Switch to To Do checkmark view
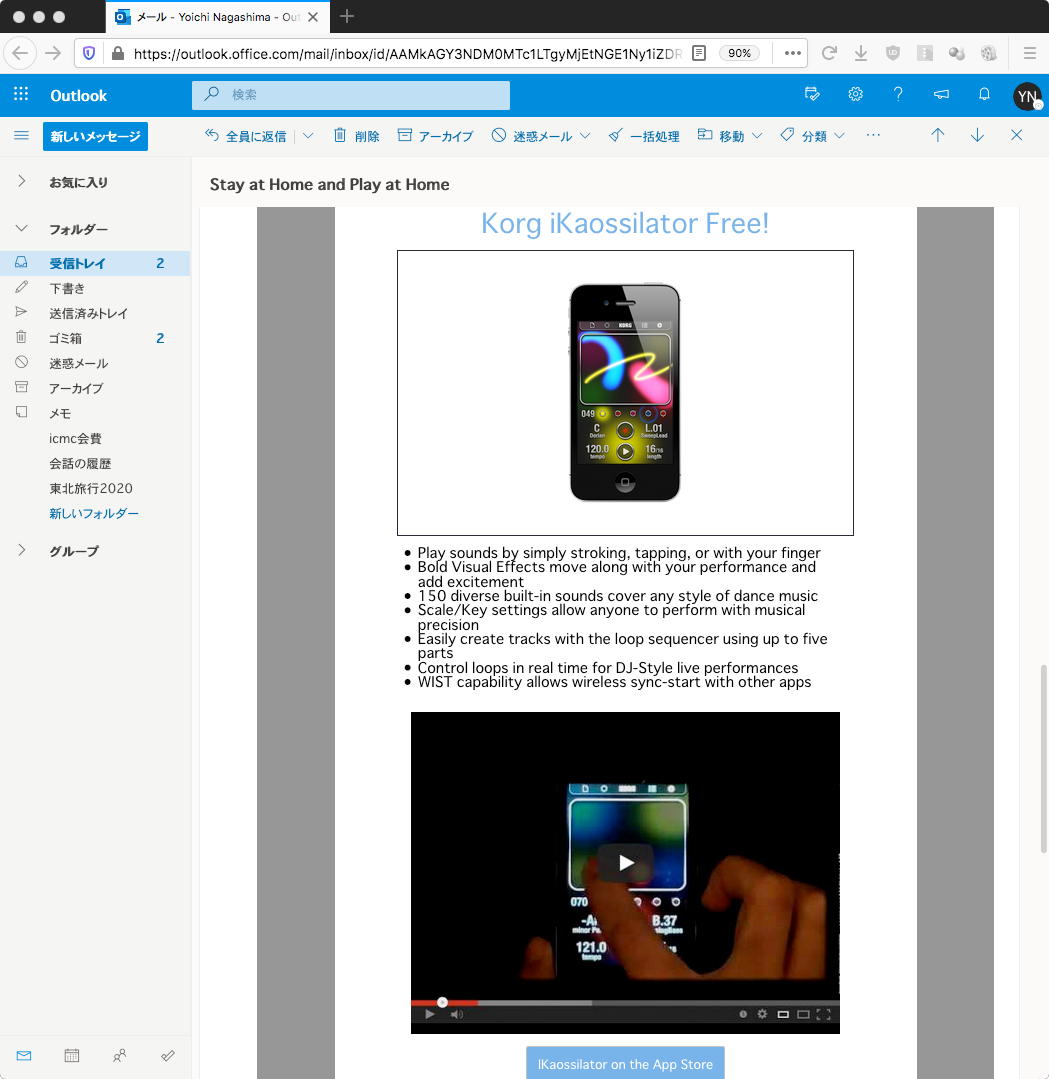 (168, 1056)
